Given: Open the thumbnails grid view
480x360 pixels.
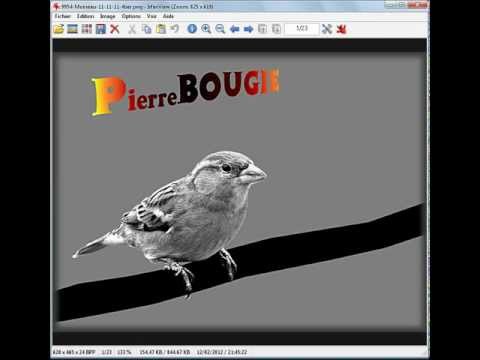Looking at the screenshot, I should tap(87, 29).
